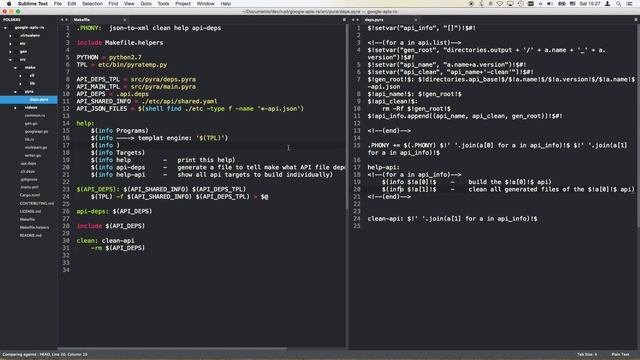Screen dimensions: 640x360
Task: Open the Apple menu
Action: pos(9,4)
